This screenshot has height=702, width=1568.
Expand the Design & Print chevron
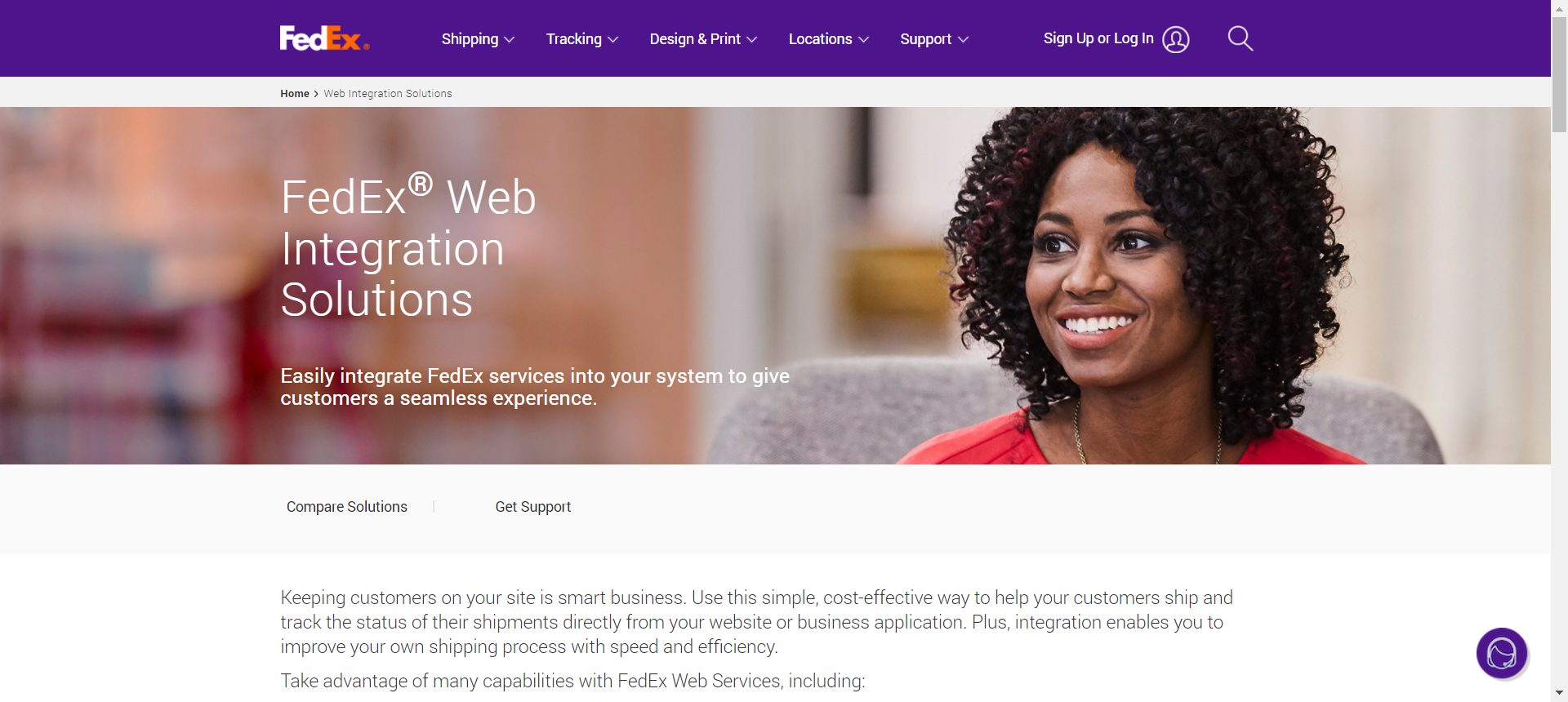pyautogui.click(x=751, y=39)
